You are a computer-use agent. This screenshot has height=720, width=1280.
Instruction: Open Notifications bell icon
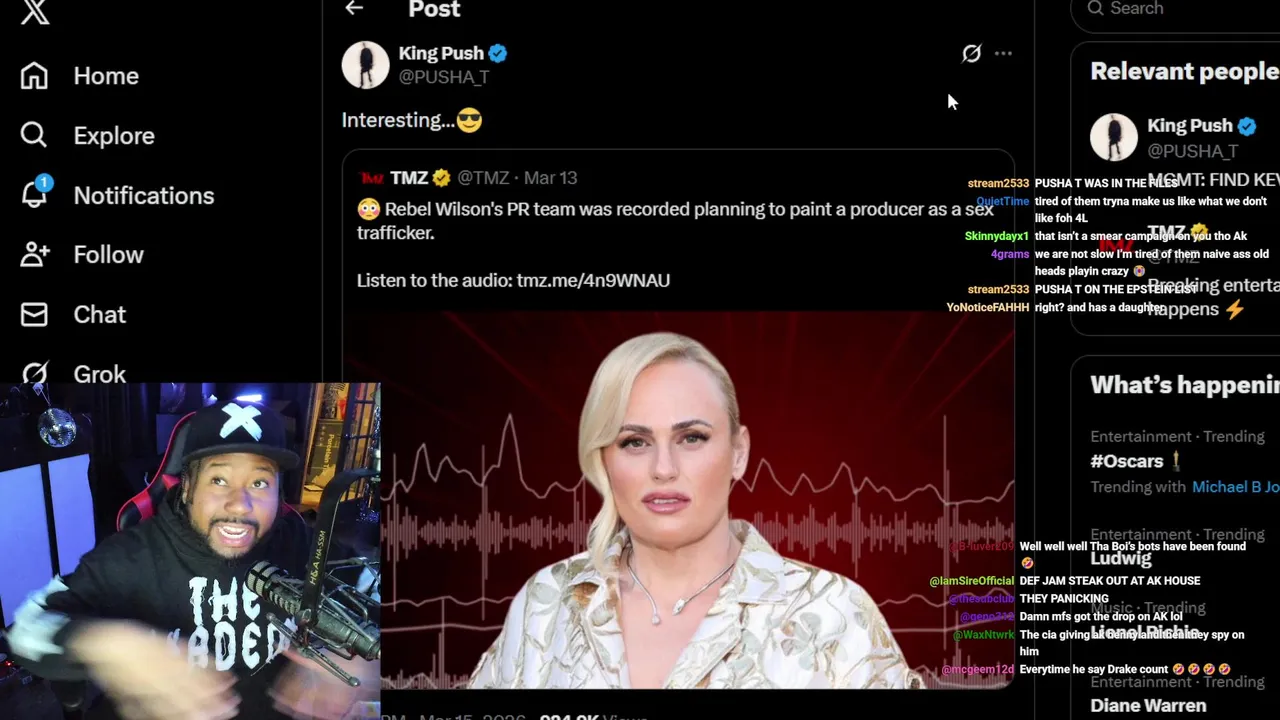click(x=34, y=194)
